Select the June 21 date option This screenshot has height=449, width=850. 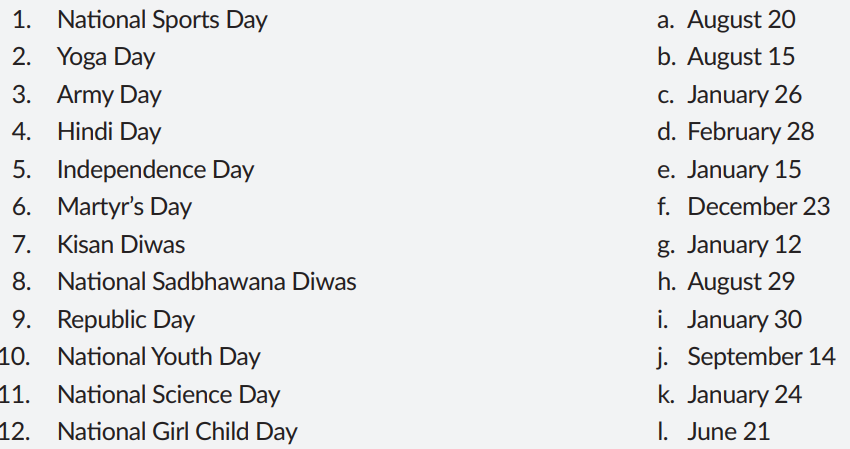coord(728,432)
